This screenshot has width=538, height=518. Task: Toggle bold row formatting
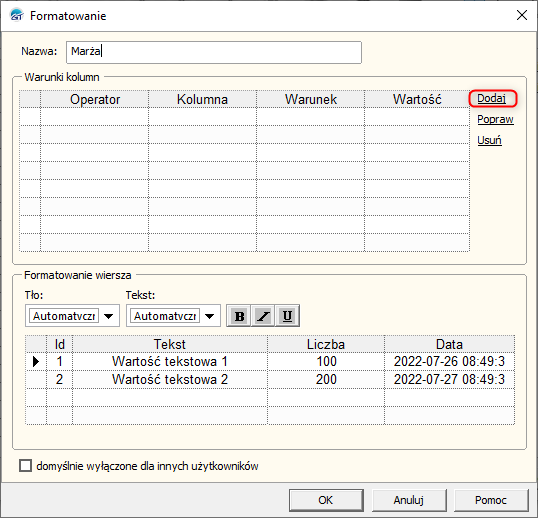coord(239,316)
